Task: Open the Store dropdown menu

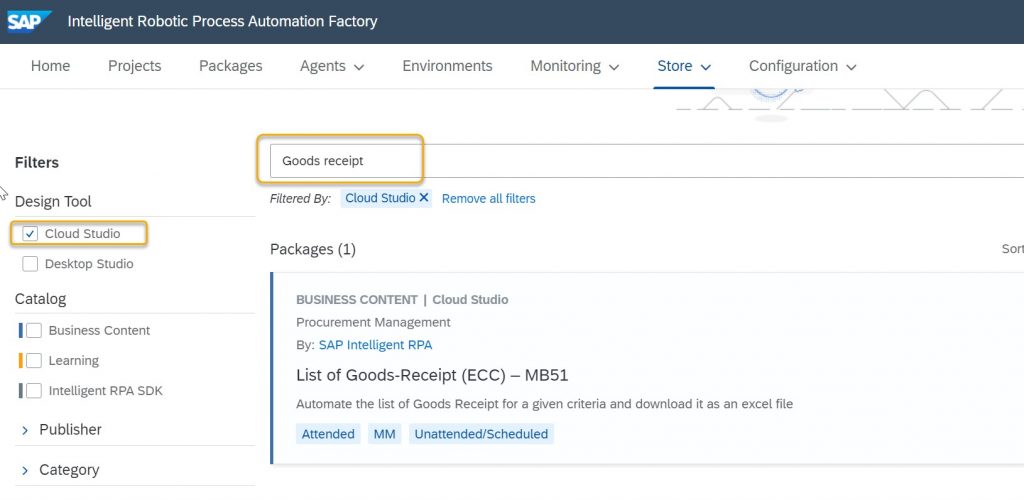Action: click(x=684, y=66)
